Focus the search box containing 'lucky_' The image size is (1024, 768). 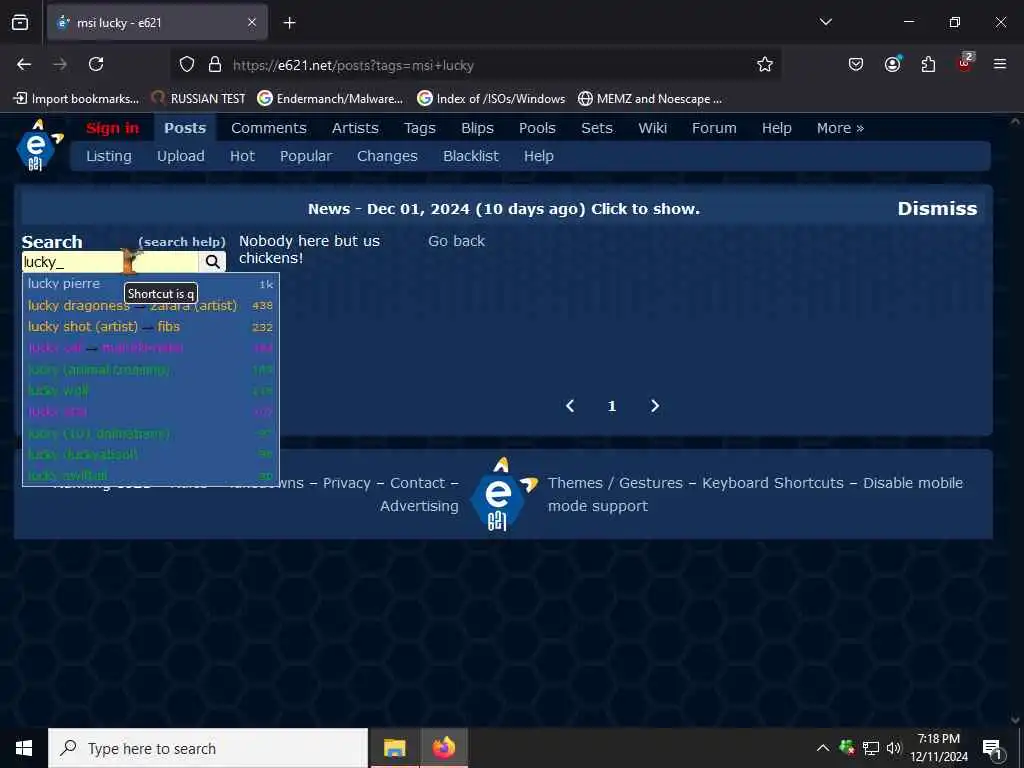click(110, 262)
